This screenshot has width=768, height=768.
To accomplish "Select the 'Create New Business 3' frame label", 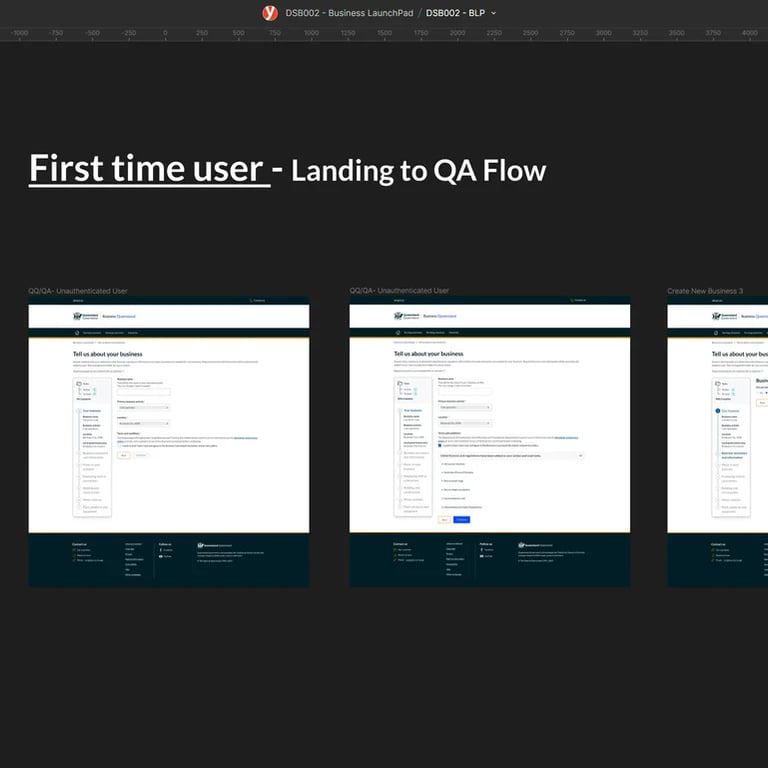I will [x=705, y=291].
